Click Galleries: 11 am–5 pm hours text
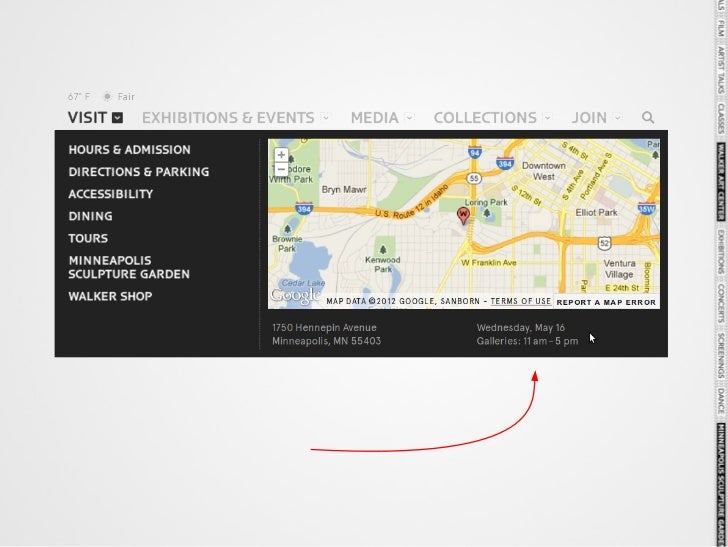This screenshot has height=547, width=728. pyautogui.click(x=527, y=341)
